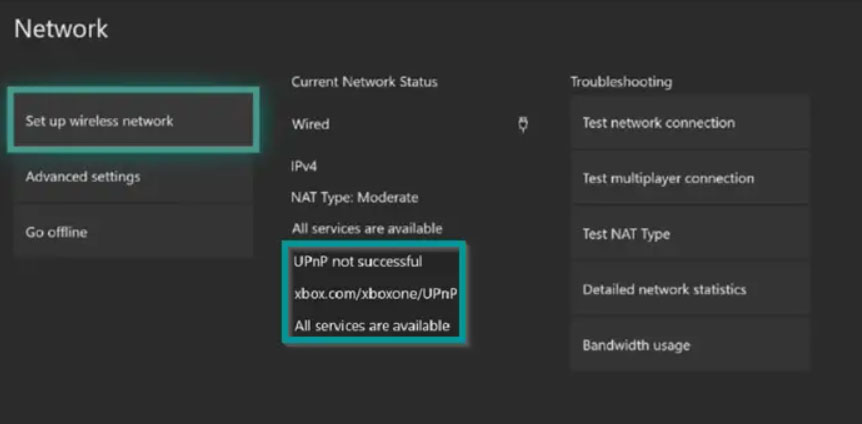Click UPnP not successful message
862x424 pixels.
pos(358,261)
